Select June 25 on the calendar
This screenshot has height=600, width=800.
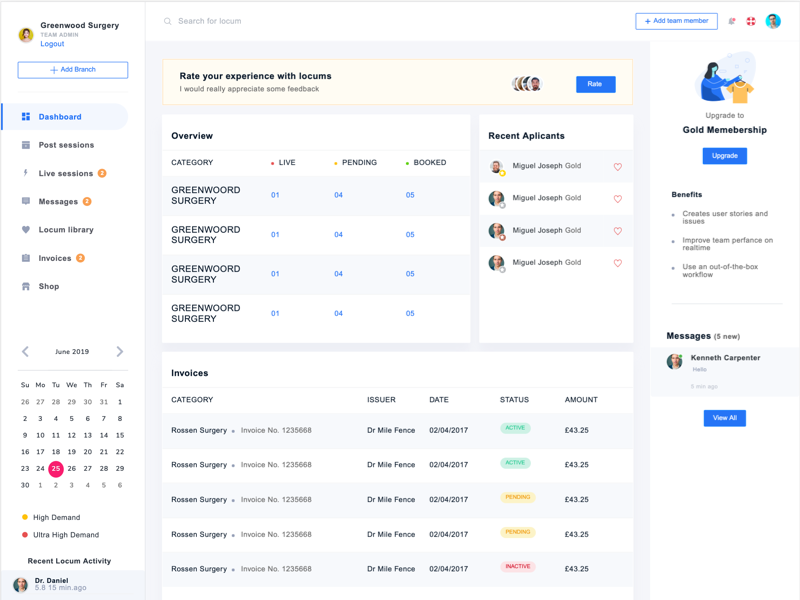pyautogui.click(x=56, y=468)
